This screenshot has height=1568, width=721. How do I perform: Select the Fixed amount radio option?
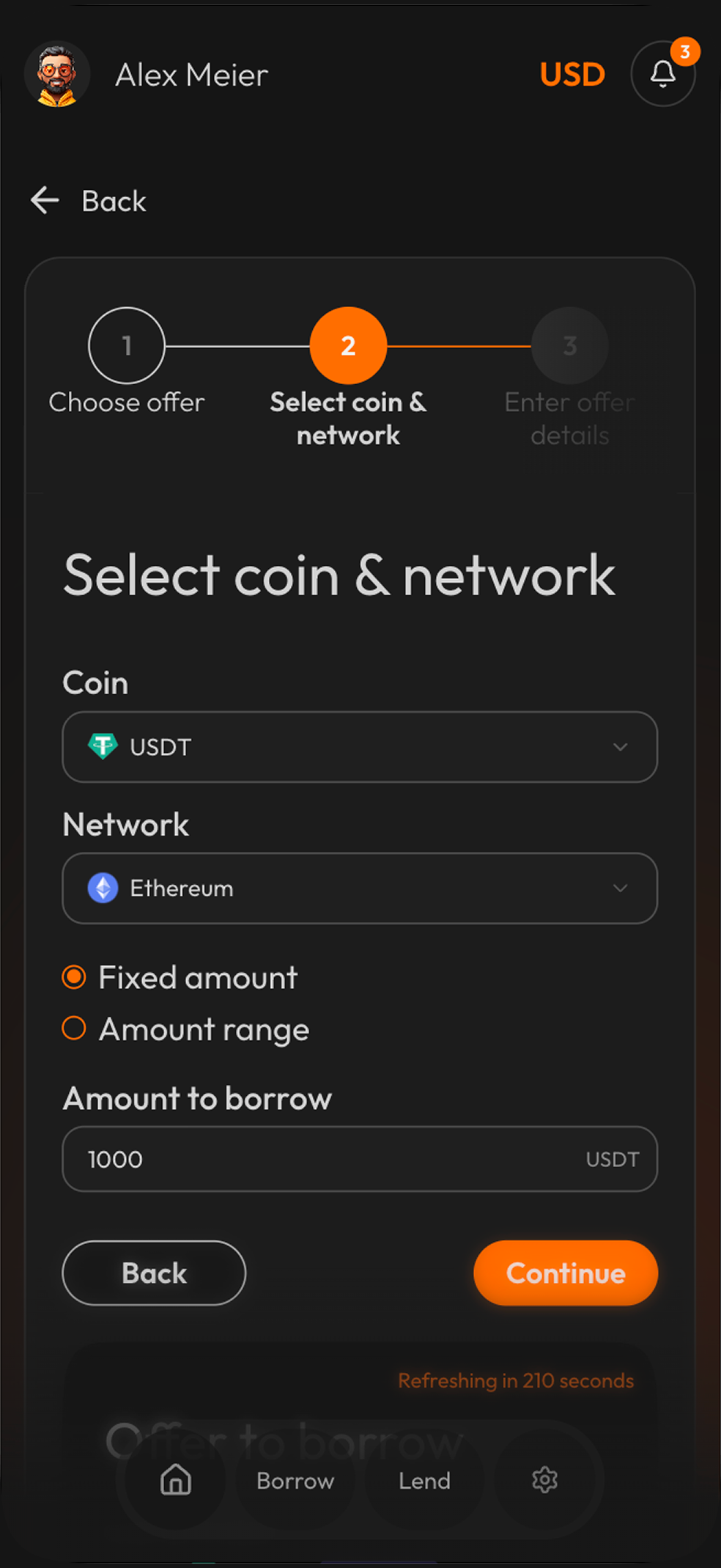74,977
